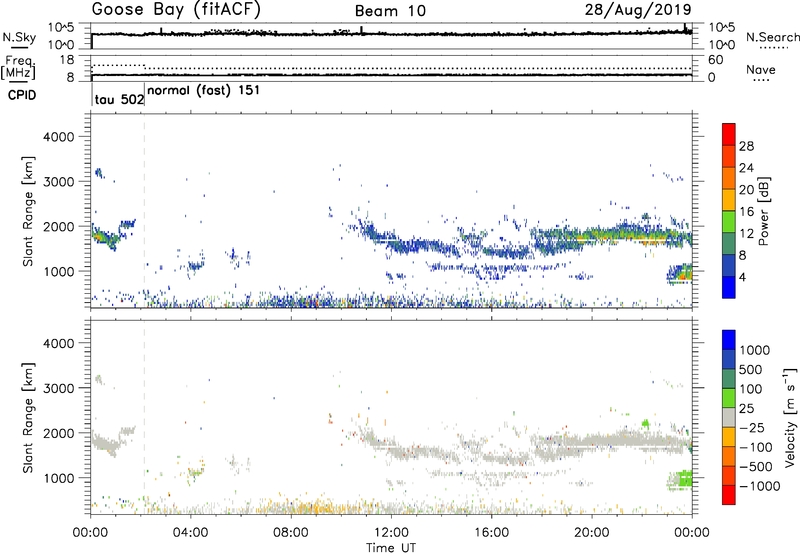Click the solid N.Sky legend line sample
This screenshot has width=800, height=554.
[19, 47]
